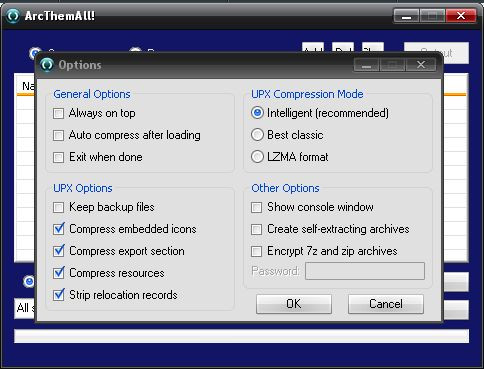The image size is (484, 369).
Task: Minimize the Options dialog
Action: (x=366, y=65)
